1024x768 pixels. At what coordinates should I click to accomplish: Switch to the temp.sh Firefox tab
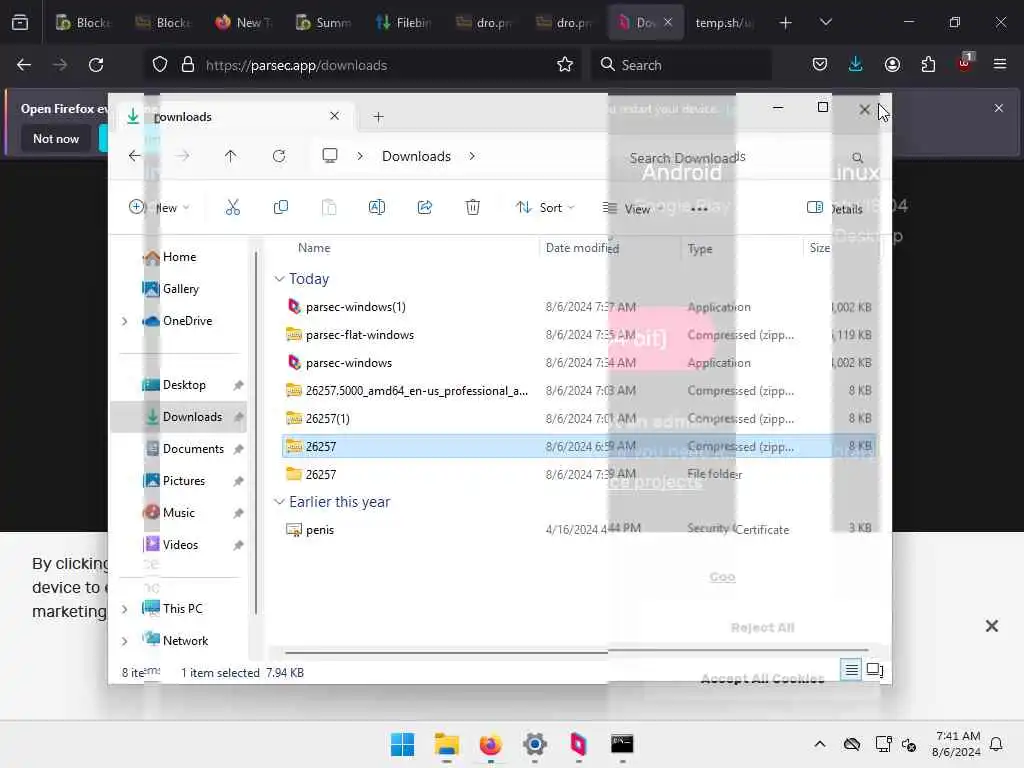tap(724, 23)
